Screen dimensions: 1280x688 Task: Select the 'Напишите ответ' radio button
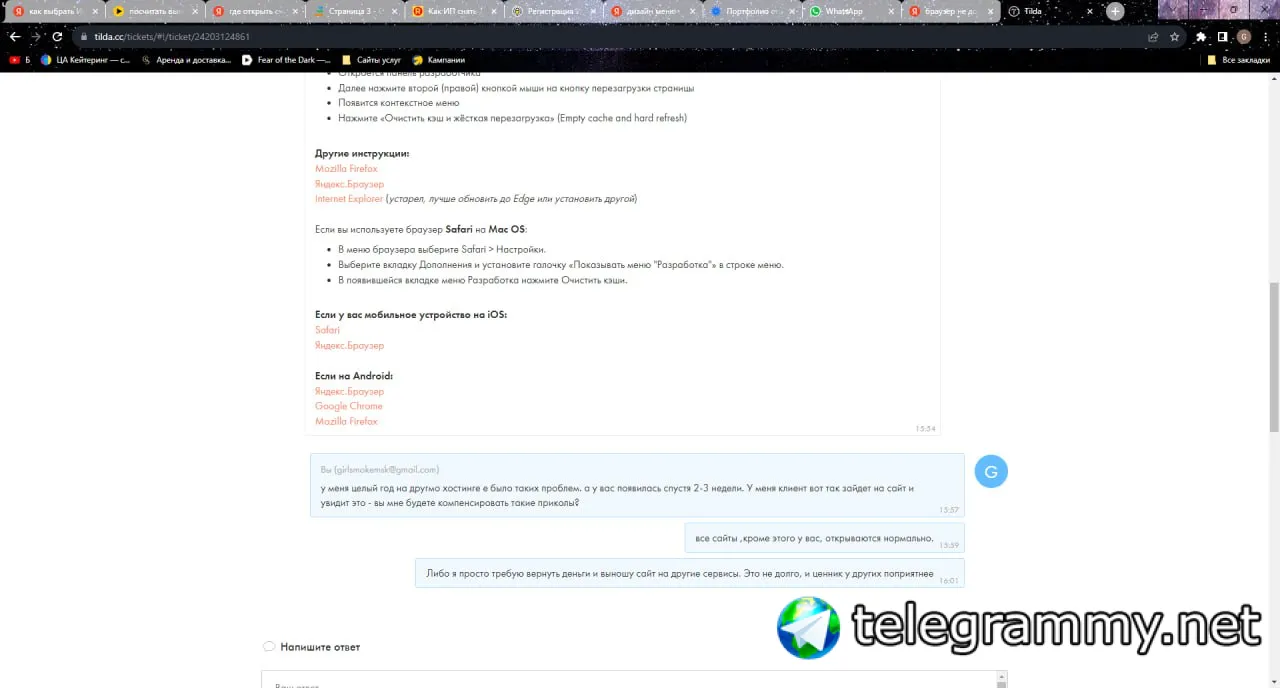tap(269, 647)
